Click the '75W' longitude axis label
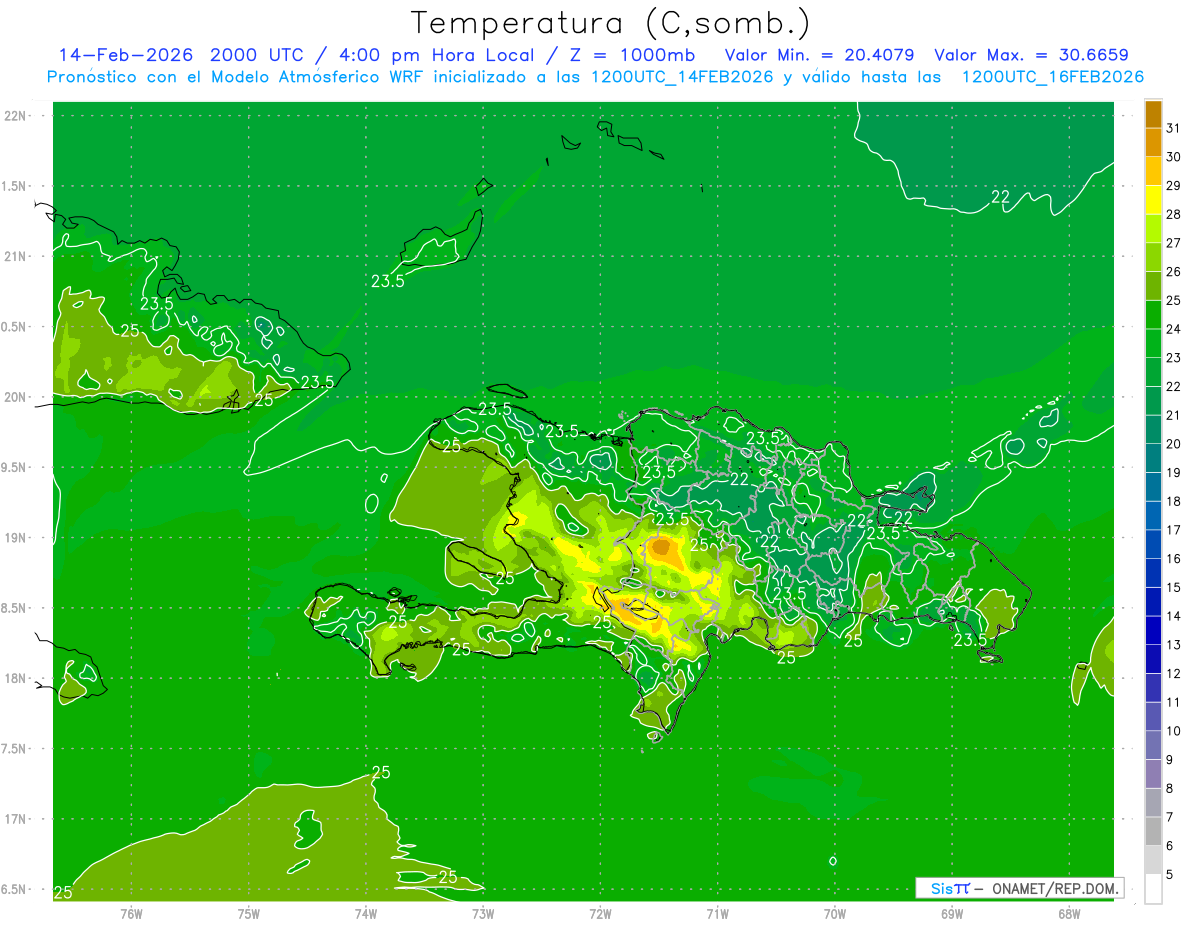 249,914
